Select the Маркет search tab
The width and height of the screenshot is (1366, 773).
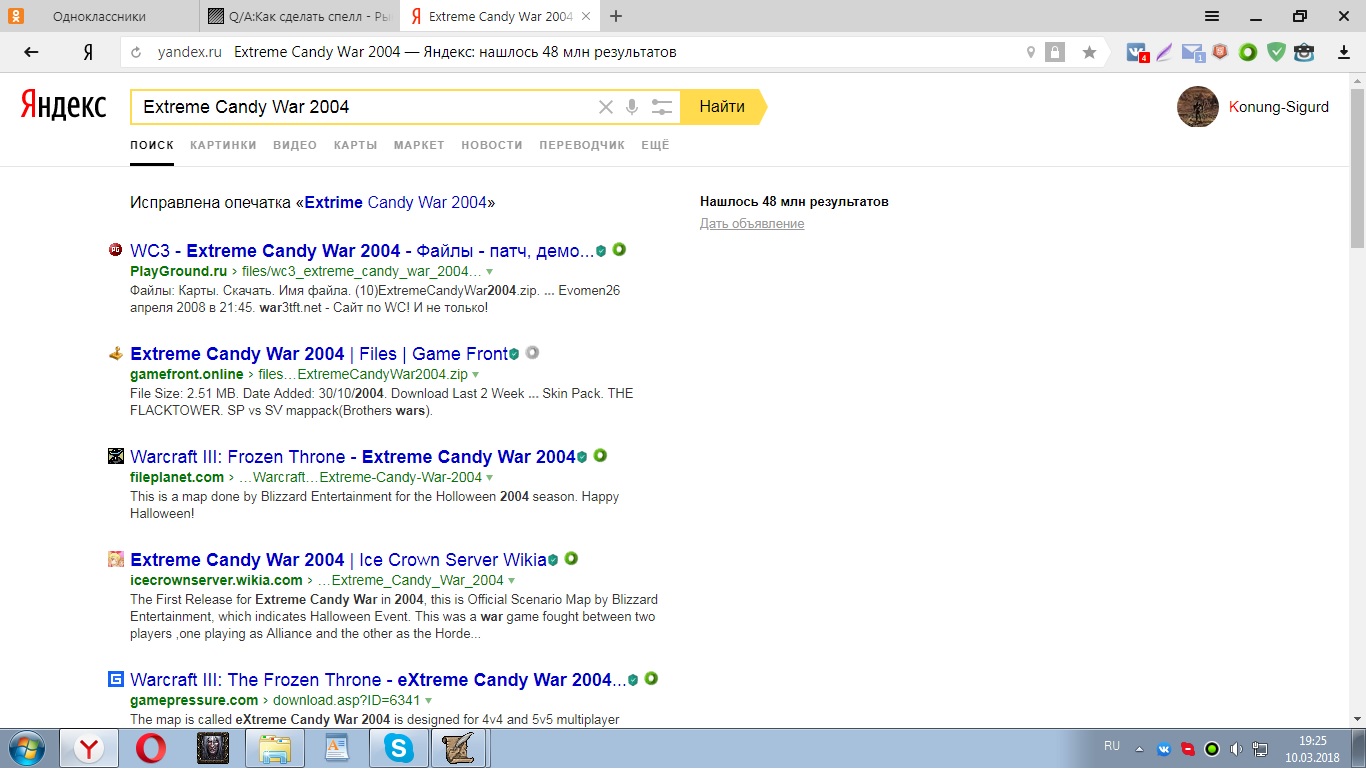(x=419, y=145)
